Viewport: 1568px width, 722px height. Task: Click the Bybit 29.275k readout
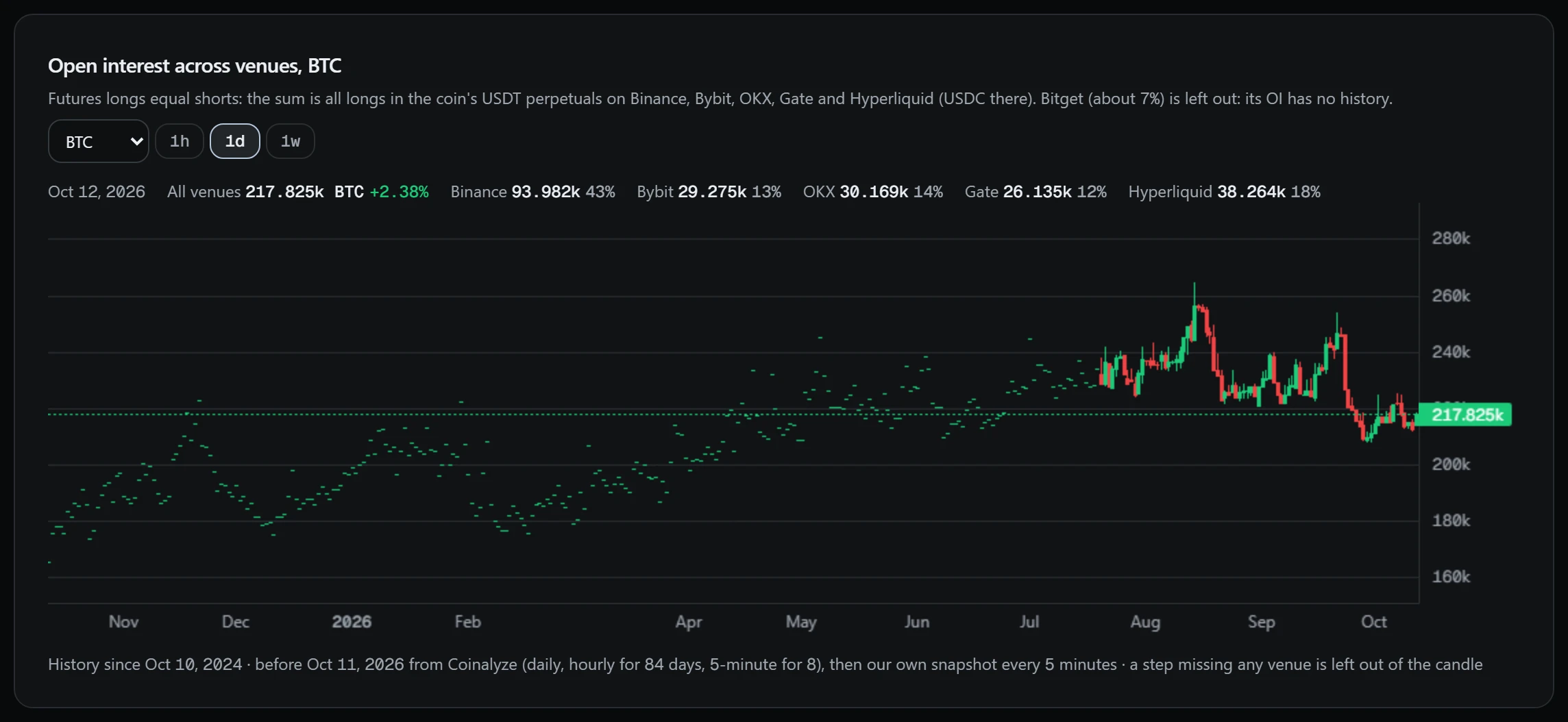[x=709, y=192]
